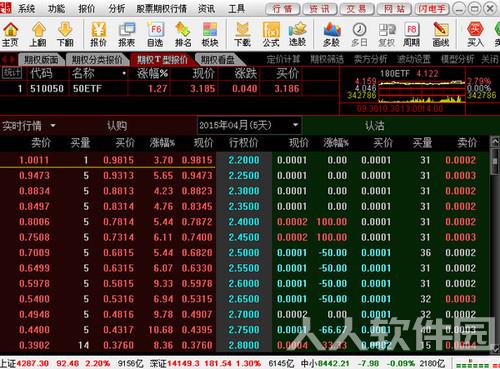Click the 行情 button at top right

[282, 9]
